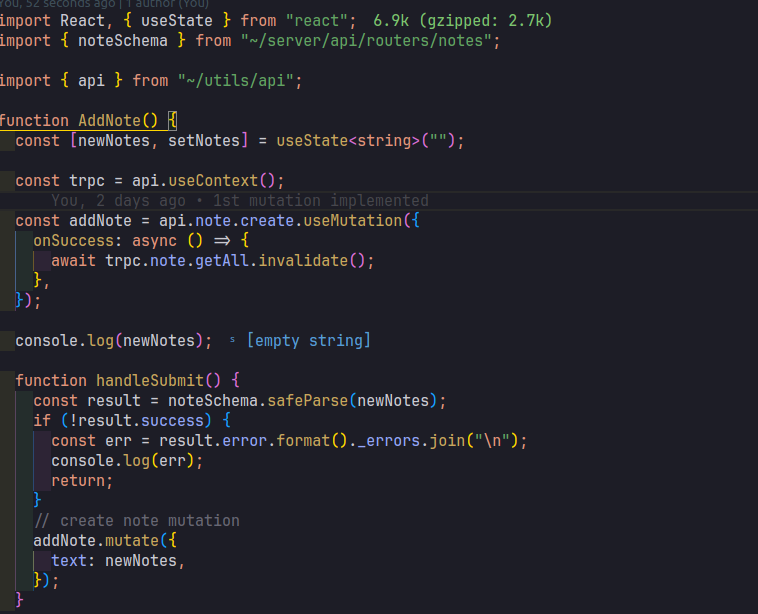This screenshot has width=758, height=614.
Task: Click the "onSuccess" property key
Action: point(73,241)
